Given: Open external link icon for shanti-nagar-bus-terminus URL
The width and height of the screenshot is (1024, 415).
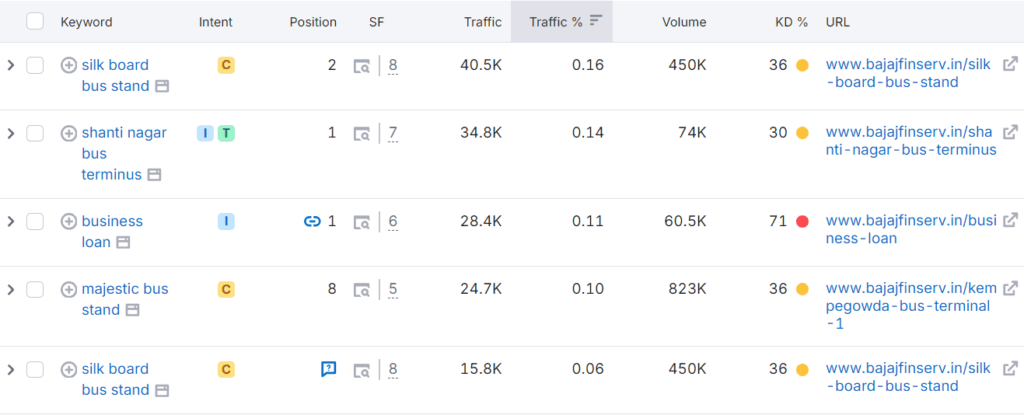Looking at the screenshot, I should point(1010,132).
